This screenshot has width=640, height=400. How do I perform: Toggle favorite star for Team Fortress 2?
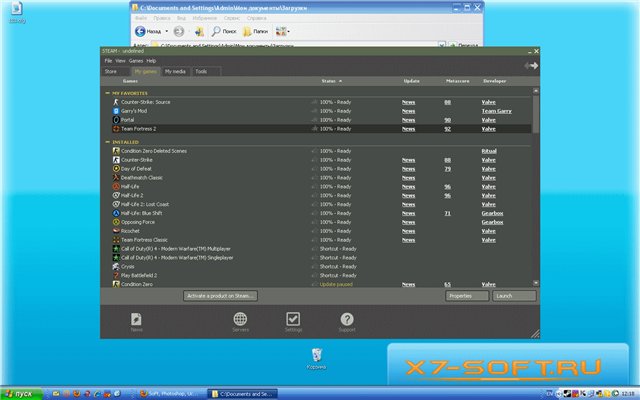(x=314, y=129)
